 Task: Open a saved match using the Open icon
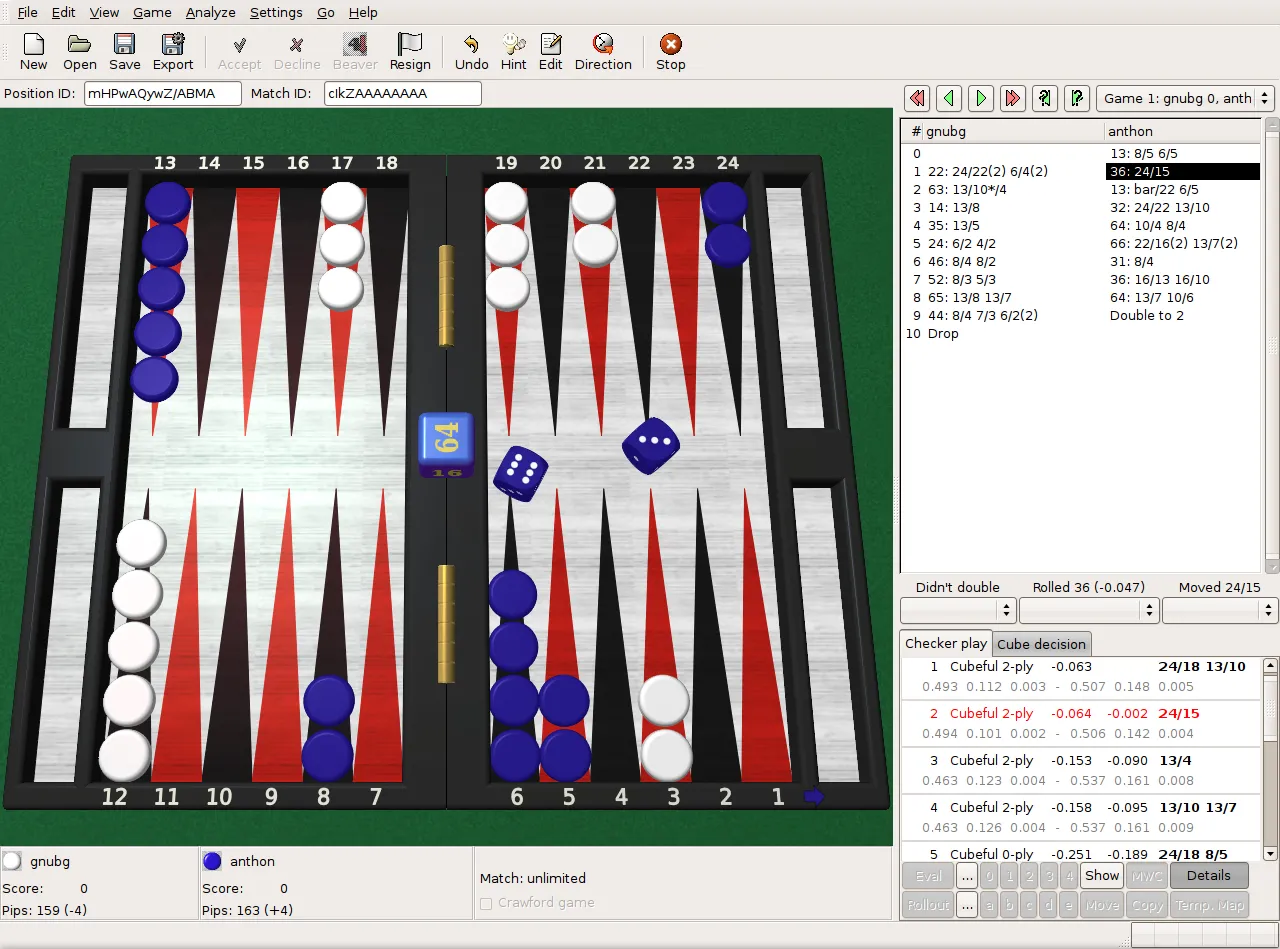pos(79,51)
